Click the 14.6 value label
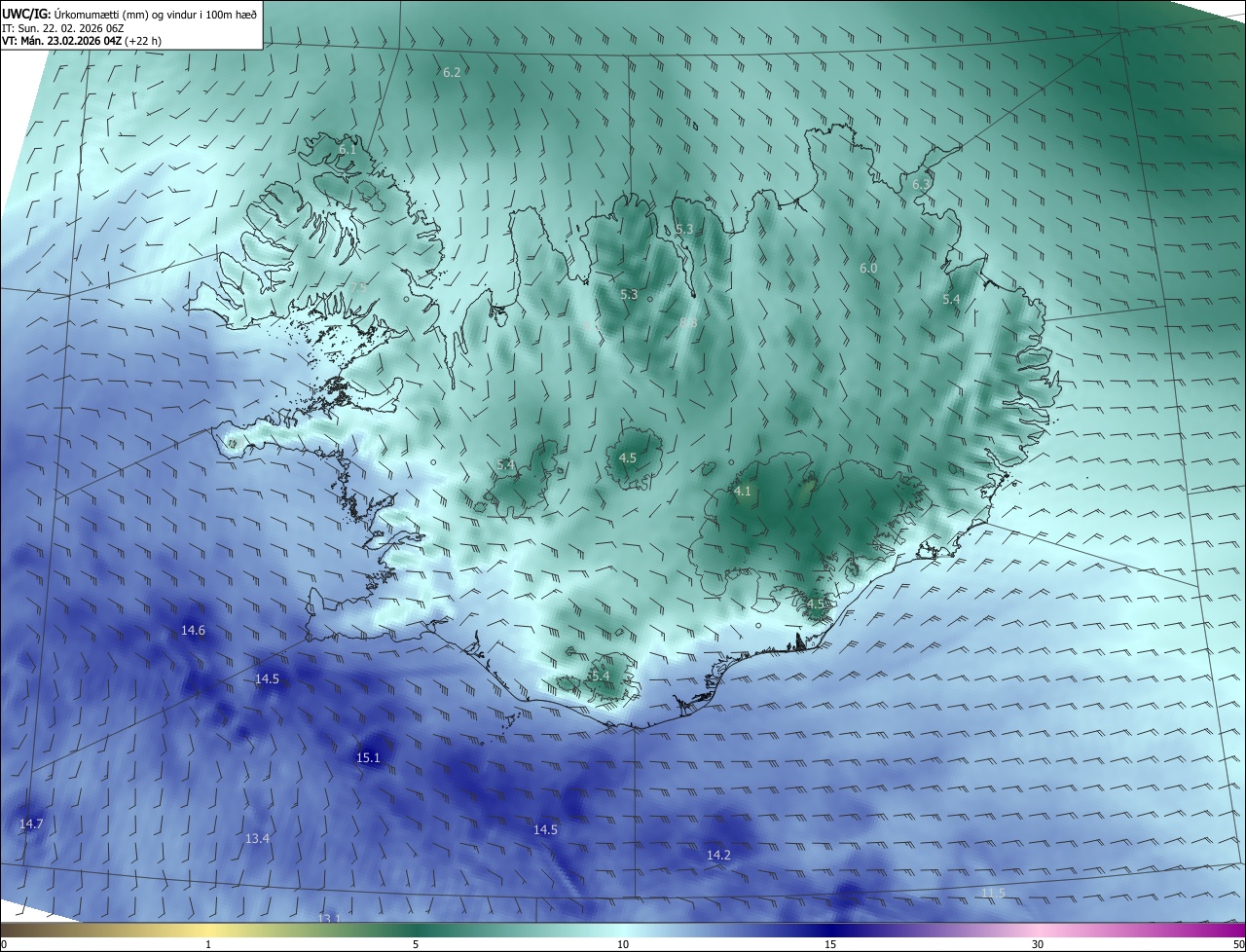Image resolution: width=1246 pixels, height=952 pixels. click(x=193, y=631)
